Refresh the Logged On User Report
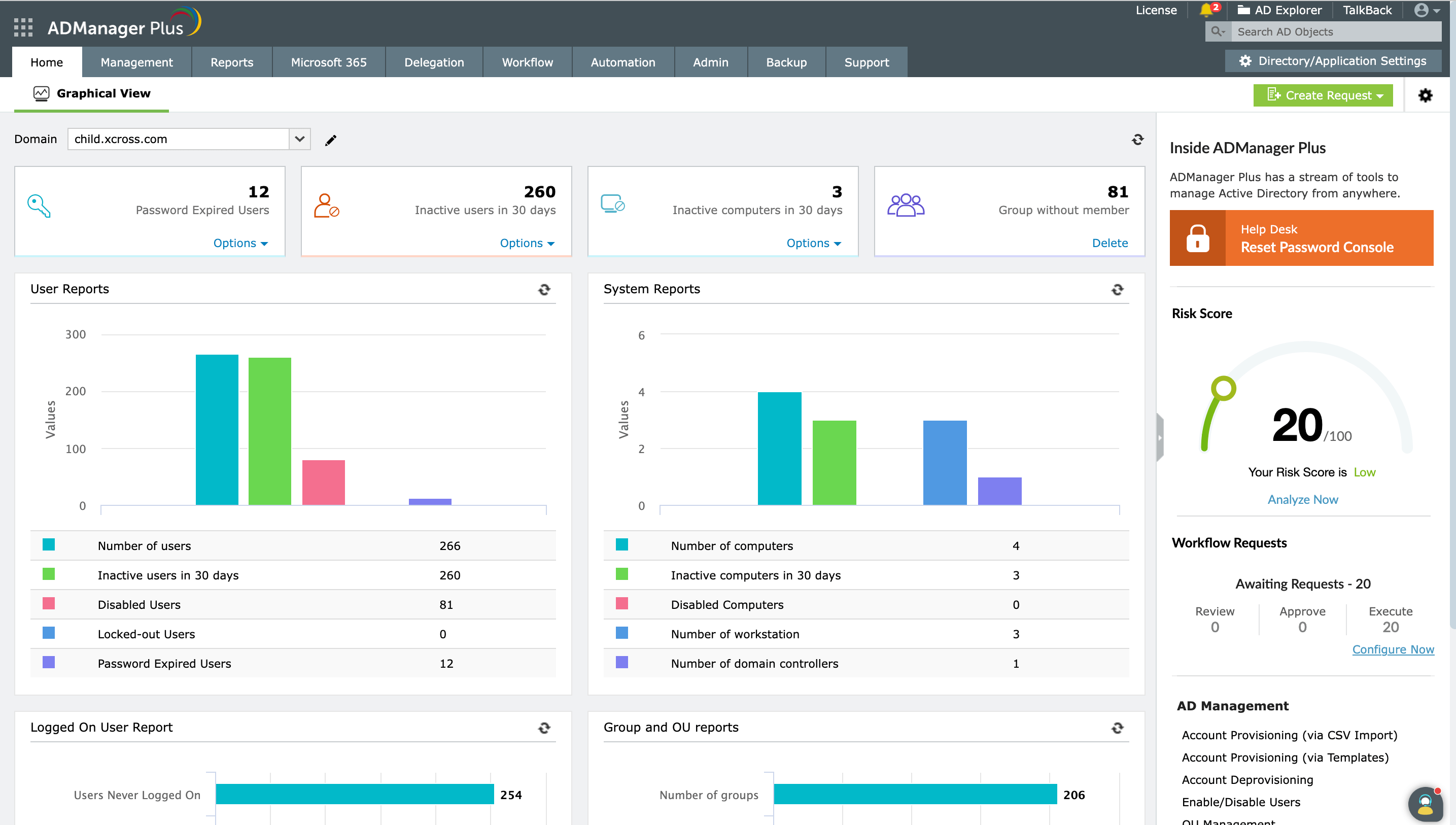This screenshot has width=1456, height=825. 544,728
